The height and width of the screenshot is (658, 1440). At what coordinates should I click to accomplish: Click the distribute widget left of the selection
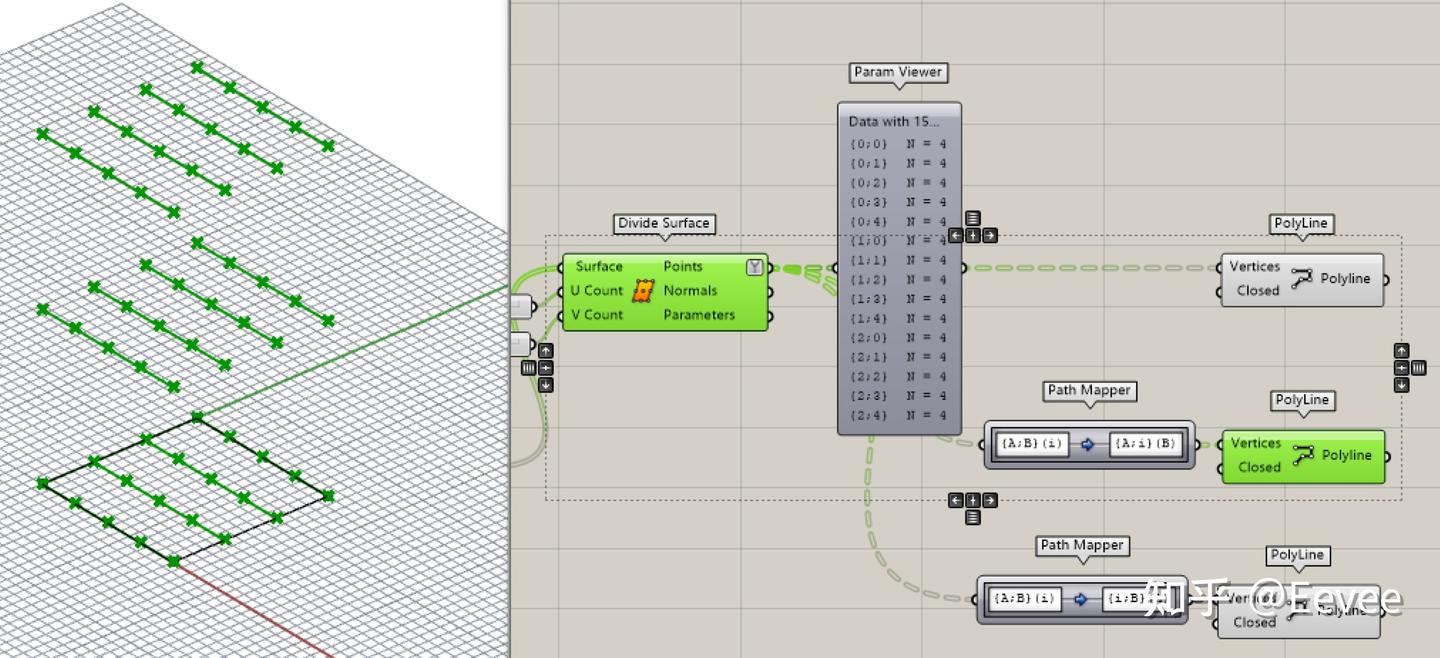coord(528,368)
